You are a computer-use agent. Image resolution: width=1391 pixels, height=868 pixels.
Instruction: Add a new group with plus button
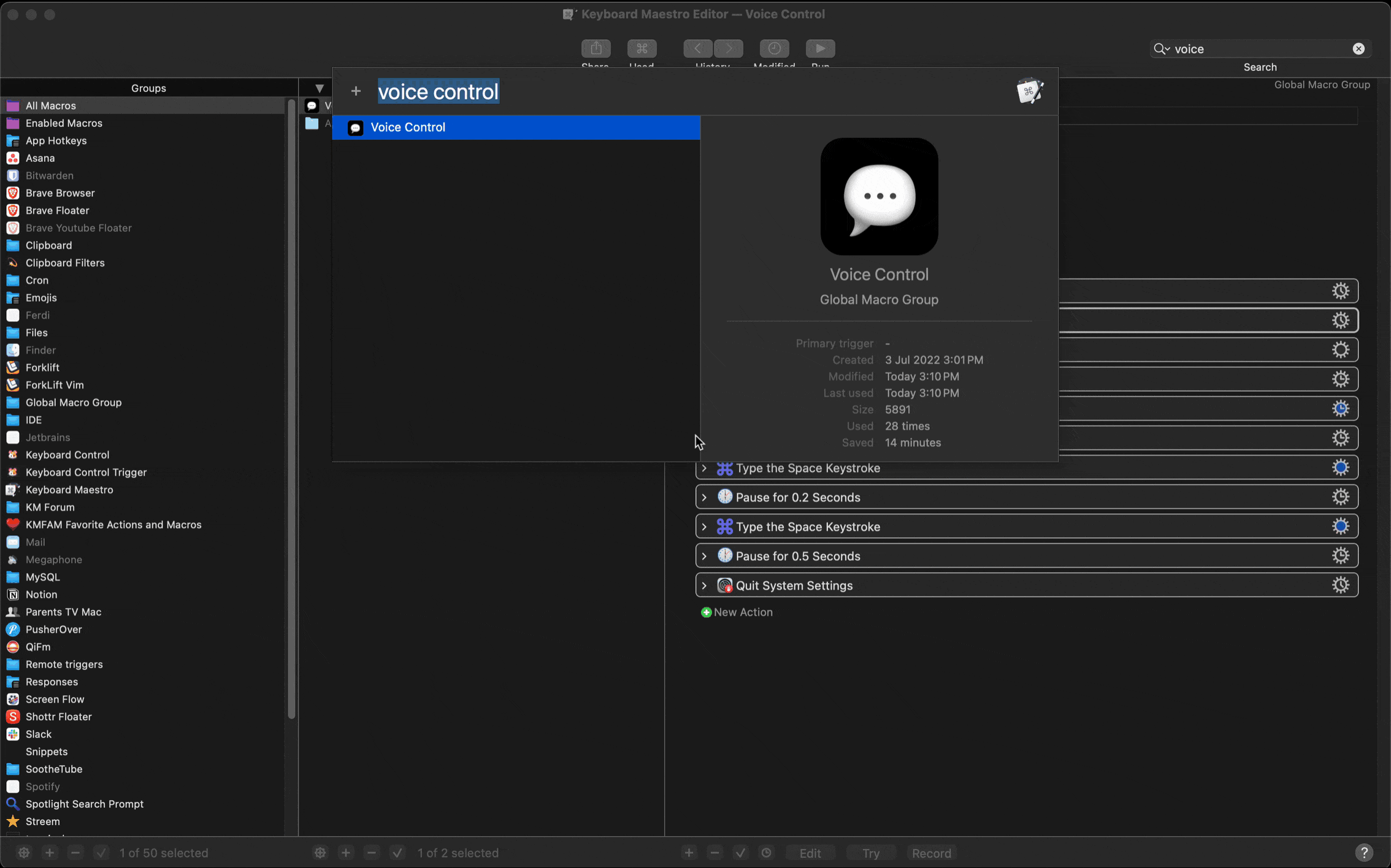pos(50,853)
